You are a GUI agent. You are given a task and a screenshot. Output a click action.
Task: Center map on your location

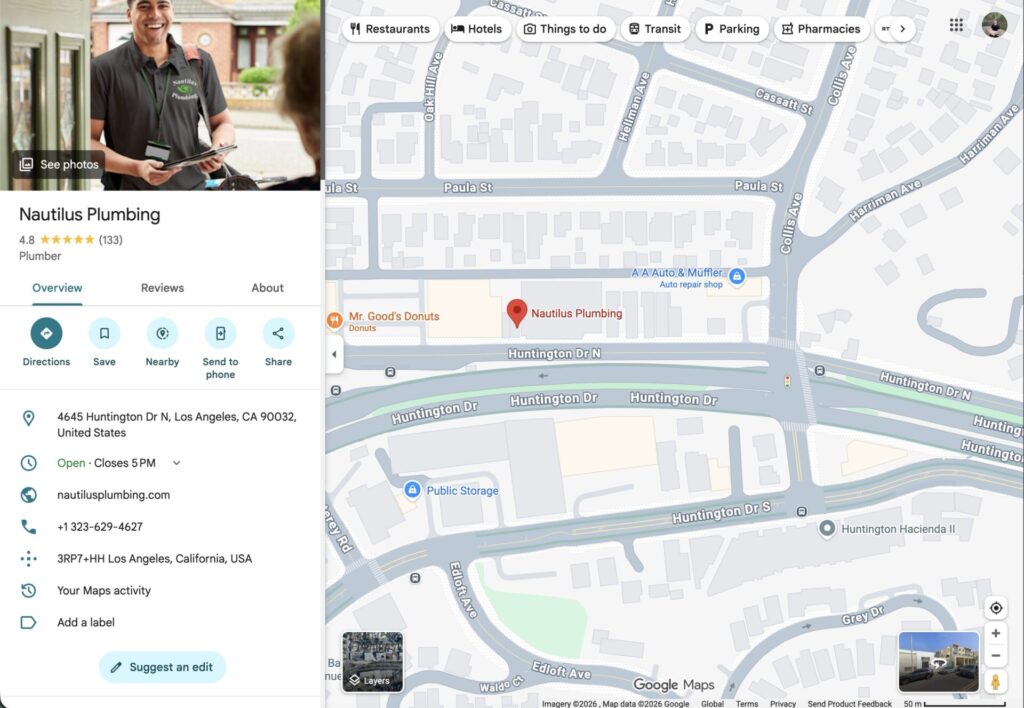[995, 608]
